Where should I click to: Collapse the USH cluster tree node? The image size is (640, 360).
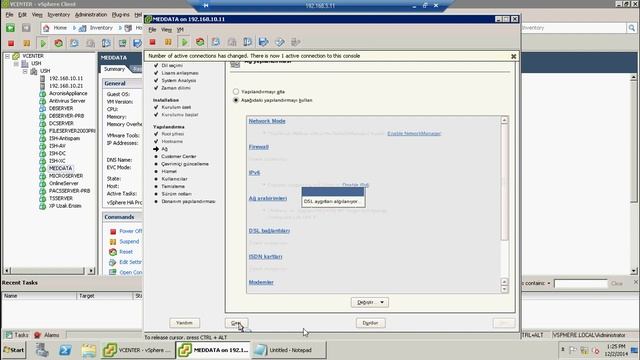(25, 71)
